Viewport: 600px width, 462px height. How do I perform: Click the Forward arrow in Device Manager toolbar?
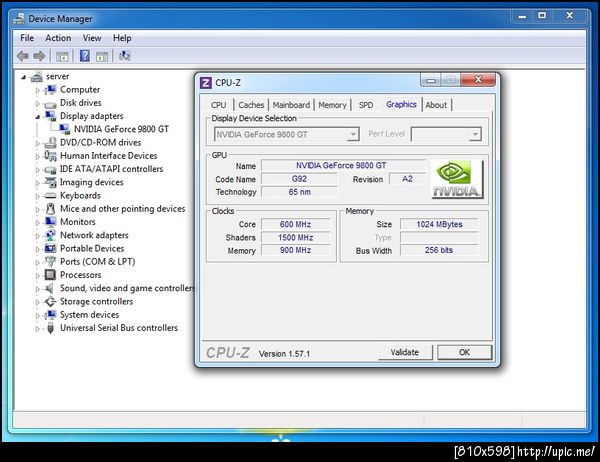pos(39,56)
